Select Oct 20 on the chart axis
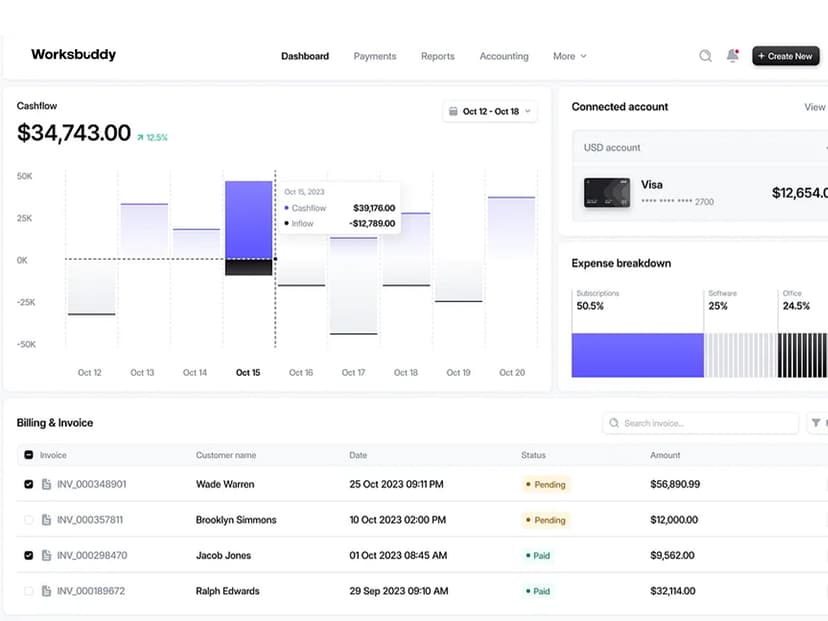The image size is (828, 621). tap(512, 372)
